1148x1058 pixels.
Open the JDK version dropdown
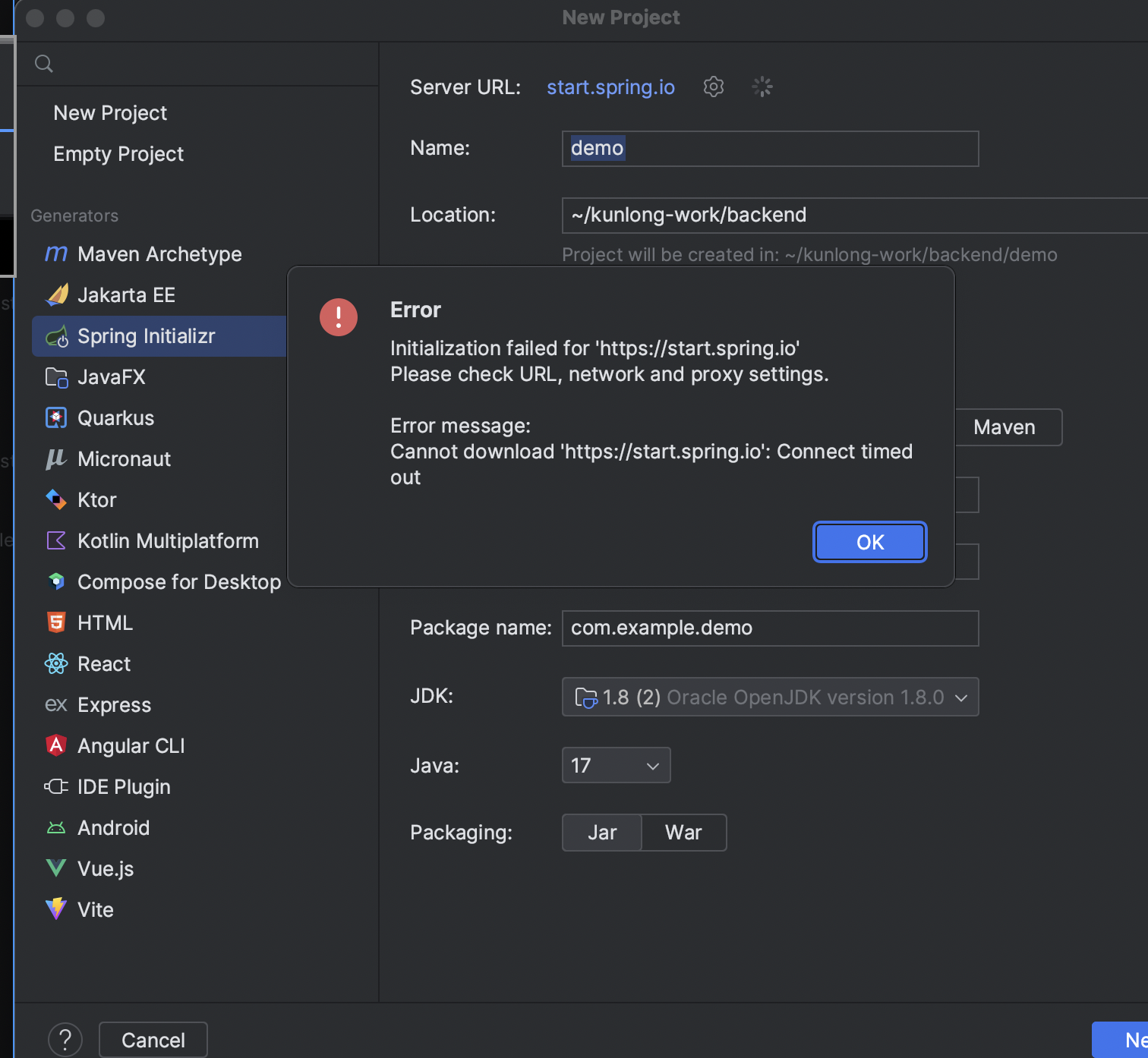point(770,697)
